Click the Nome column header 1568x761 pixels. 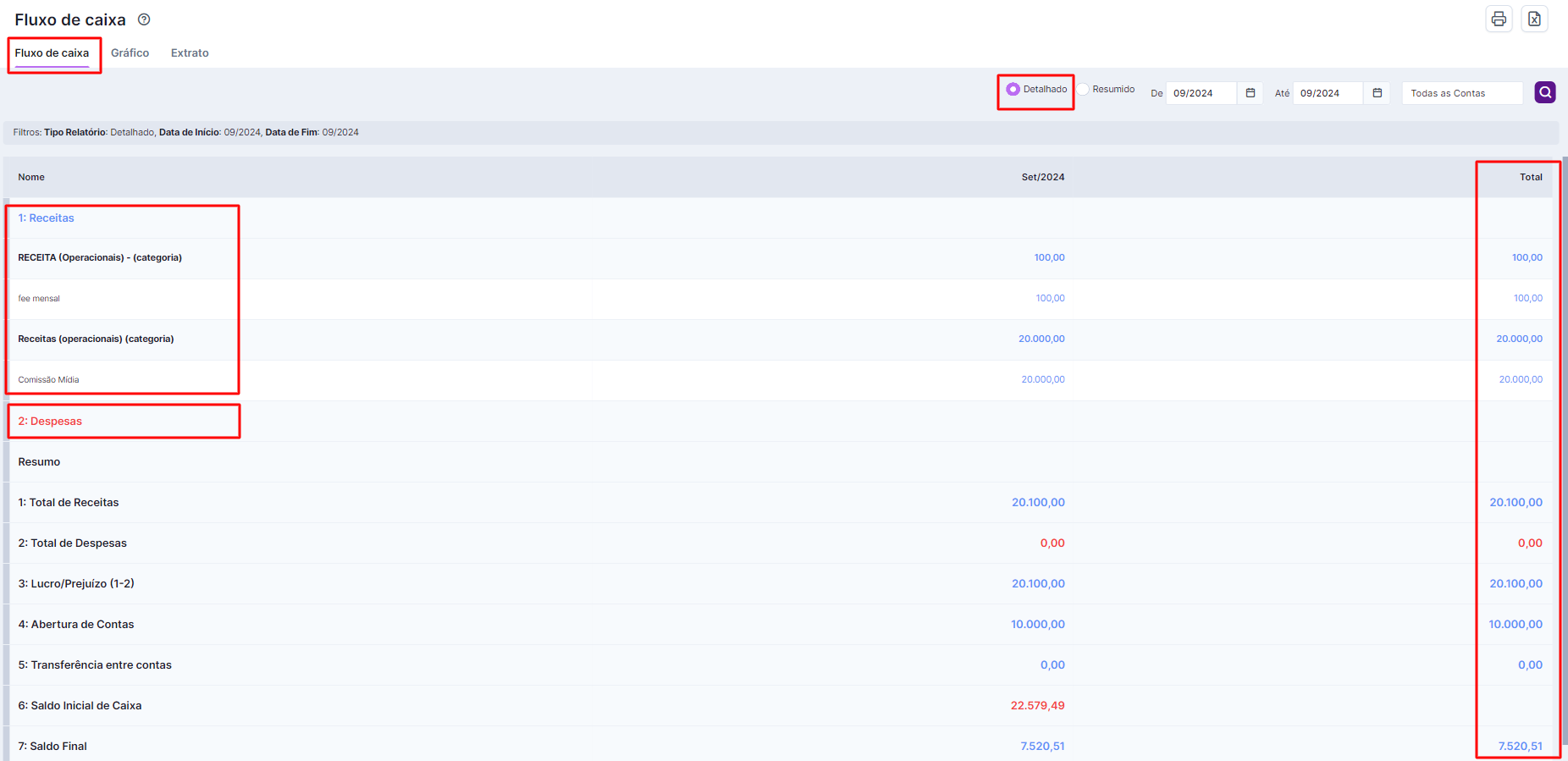coord(31,178)
